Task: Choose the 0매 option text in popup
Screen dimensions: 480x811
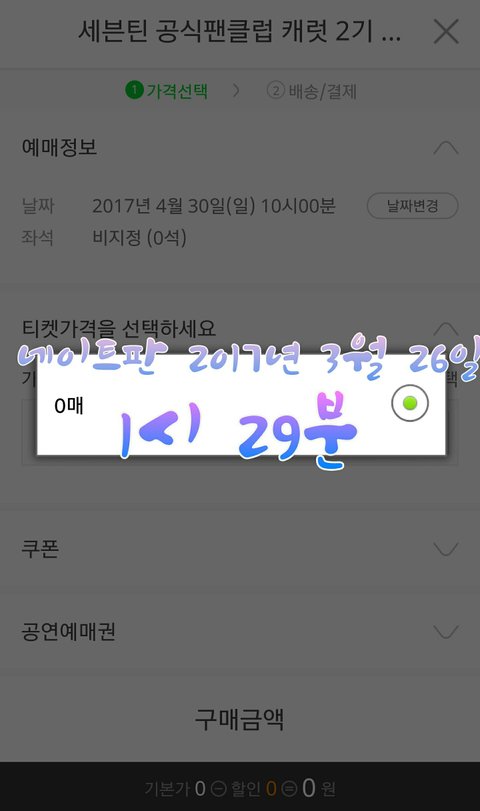Action: pos(69,406)
